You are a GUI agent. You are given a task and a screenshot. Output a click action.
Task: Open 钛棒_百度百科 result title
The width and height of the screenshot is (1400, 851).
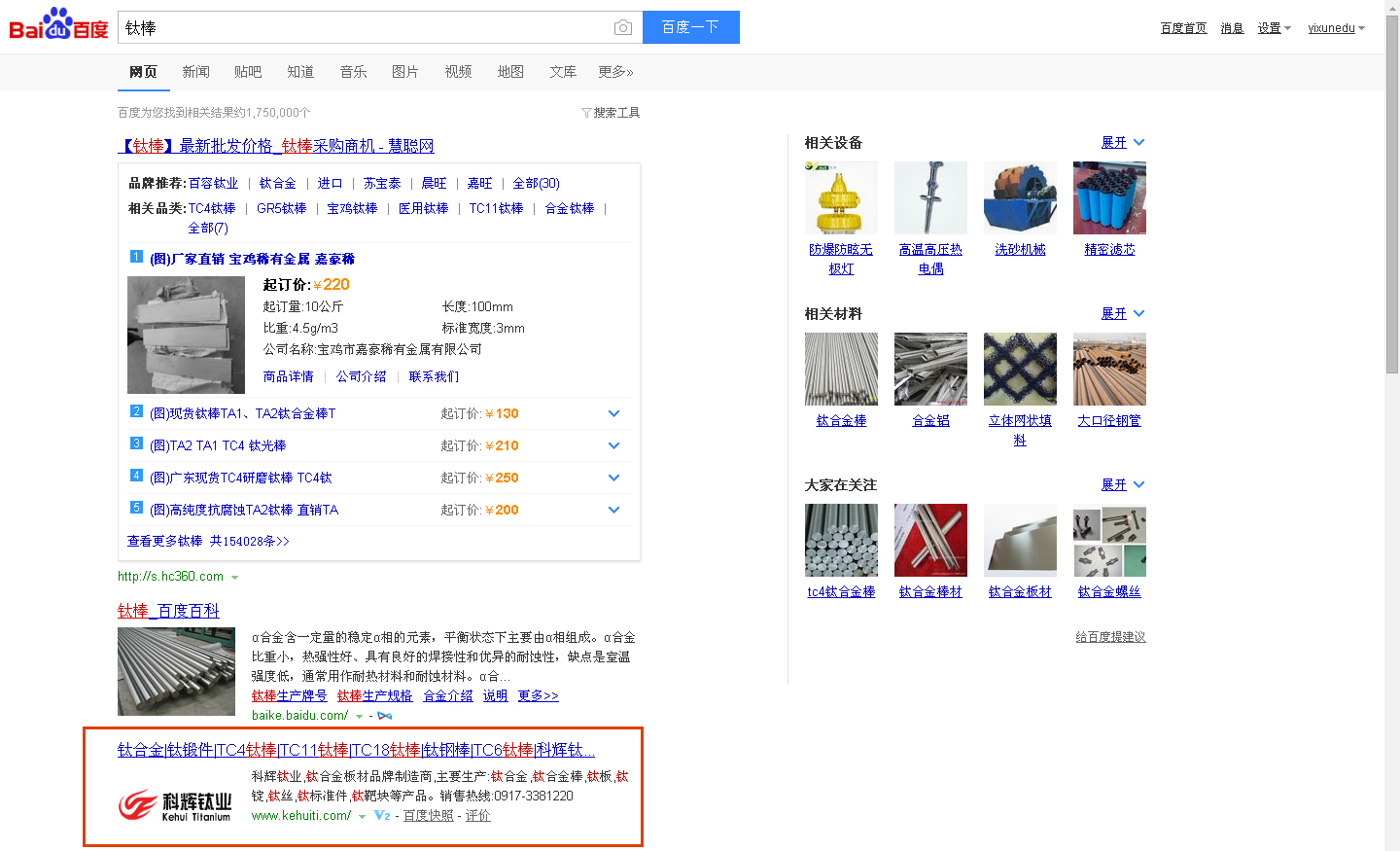pyautogui.click(x=168, y=611)
